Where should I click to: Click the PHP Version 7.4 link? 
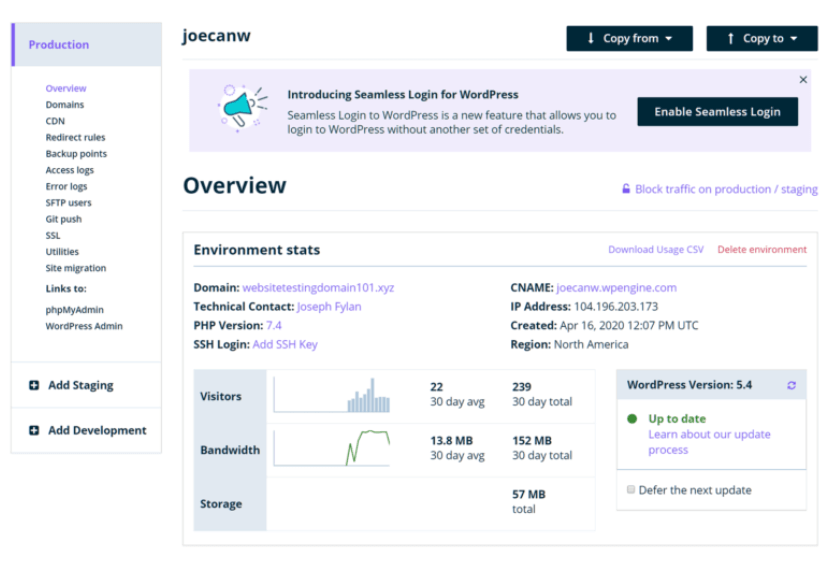(274, 325)
